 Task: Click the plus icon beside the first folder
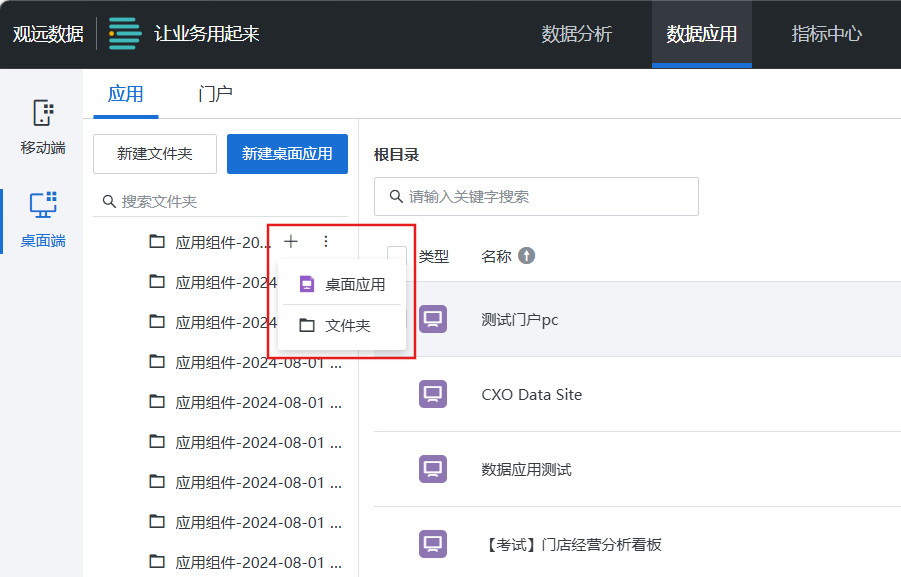(x=291, y=241)
